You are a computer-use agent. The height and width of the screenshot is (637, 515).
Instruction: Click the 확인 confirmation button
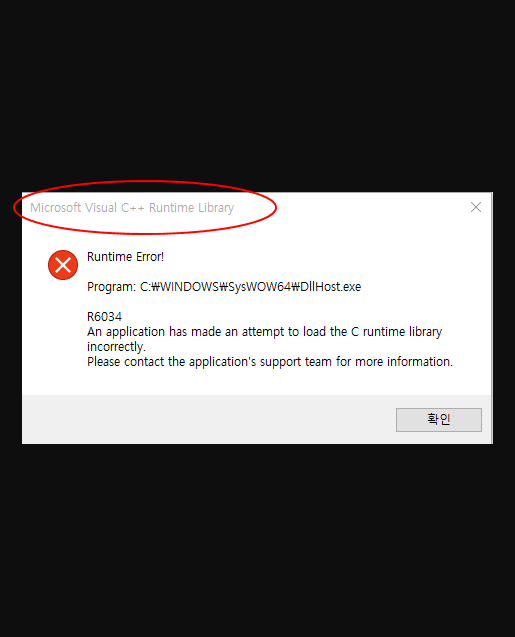[x=439, y=420]
